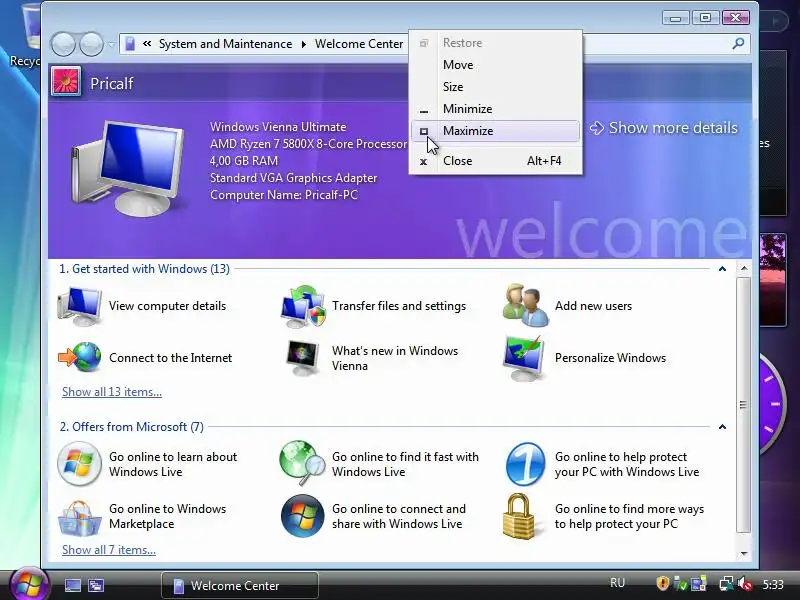This screenshot has width=800, height=600.
Task: Choose Minimize from the window menu
Action: coord(495,109)
